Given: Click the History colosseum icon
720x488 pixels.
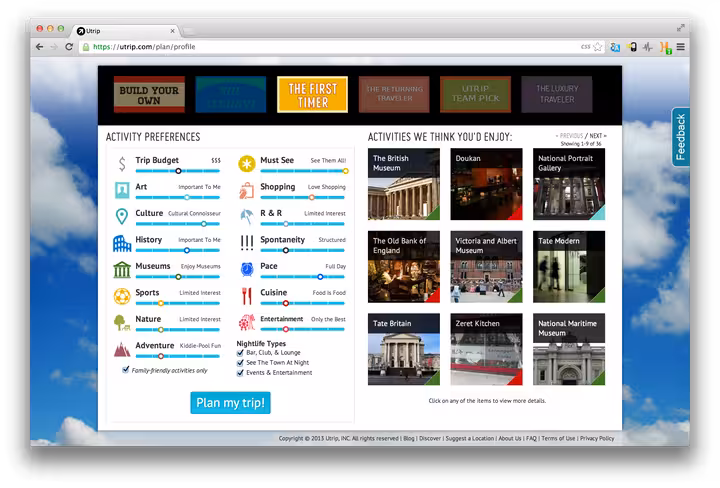Looking at the screenshot, I should 122,243.
